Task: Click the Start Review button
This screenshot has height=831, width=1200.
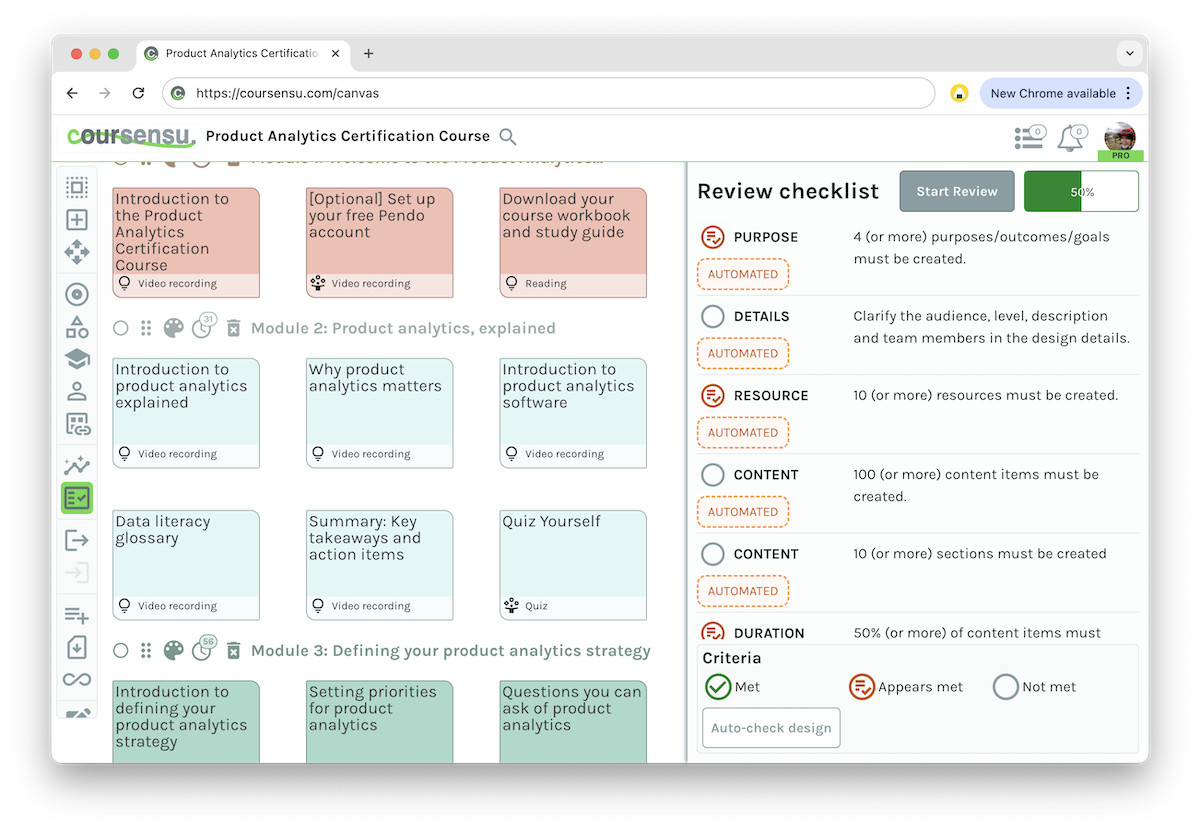Action: [957, 191]
